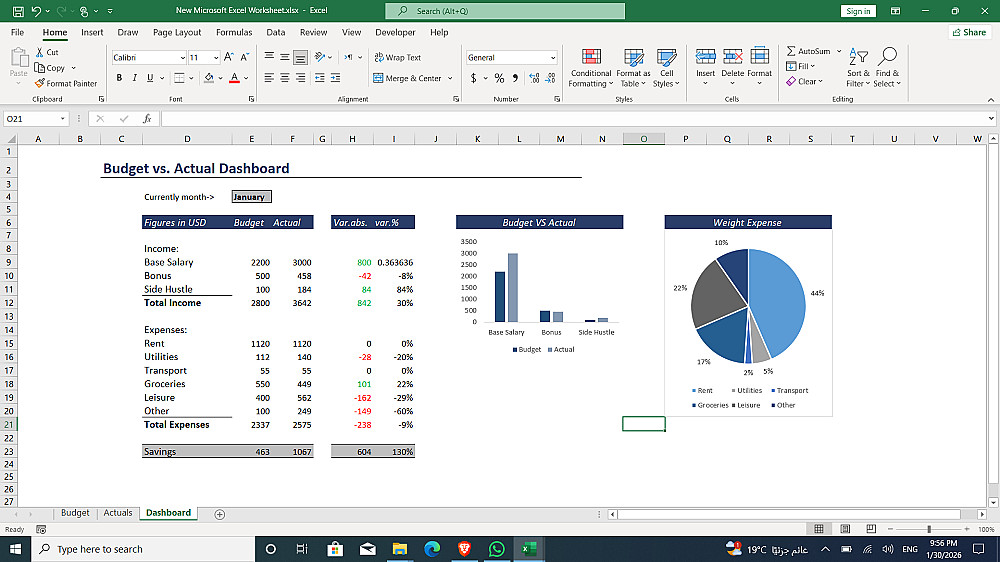The image size is (1000, 562).
Task: Switch to Page Break Preview in status bar
Action: point(871,529)
